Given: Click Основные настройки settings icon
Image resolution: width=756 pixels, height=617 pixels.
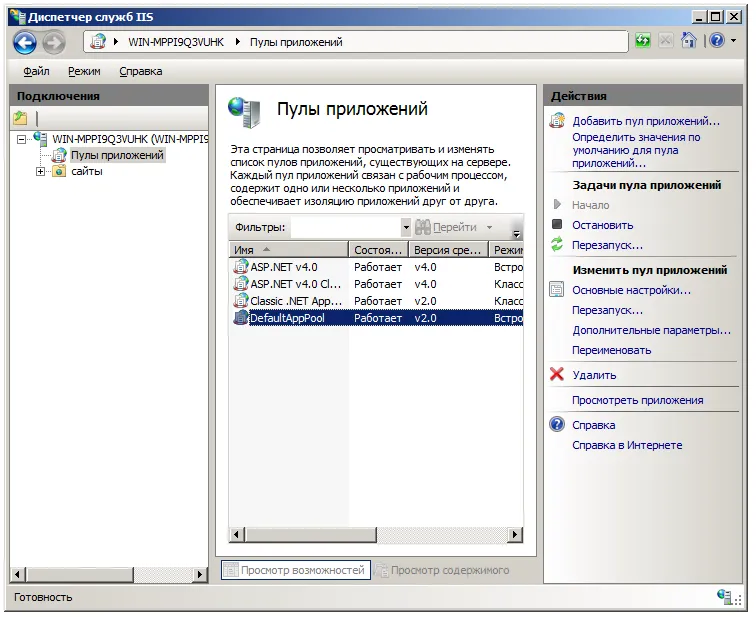Looking at the screenshot, I should click(x=556, y=290).
